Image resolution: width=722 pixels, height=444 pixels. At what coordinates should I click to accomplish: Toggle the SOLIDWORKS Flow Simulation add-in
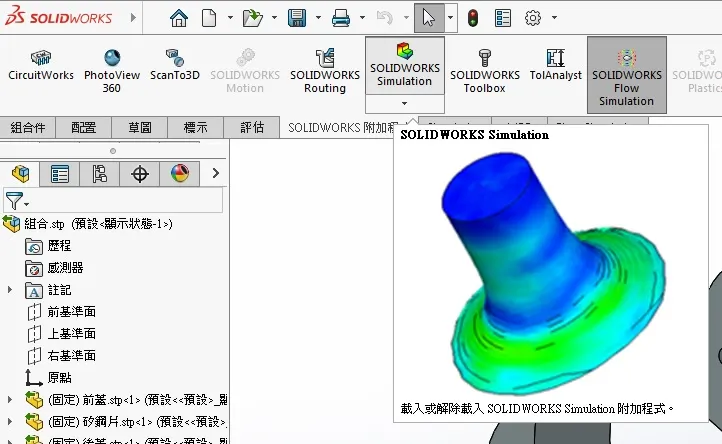(627, 75)
